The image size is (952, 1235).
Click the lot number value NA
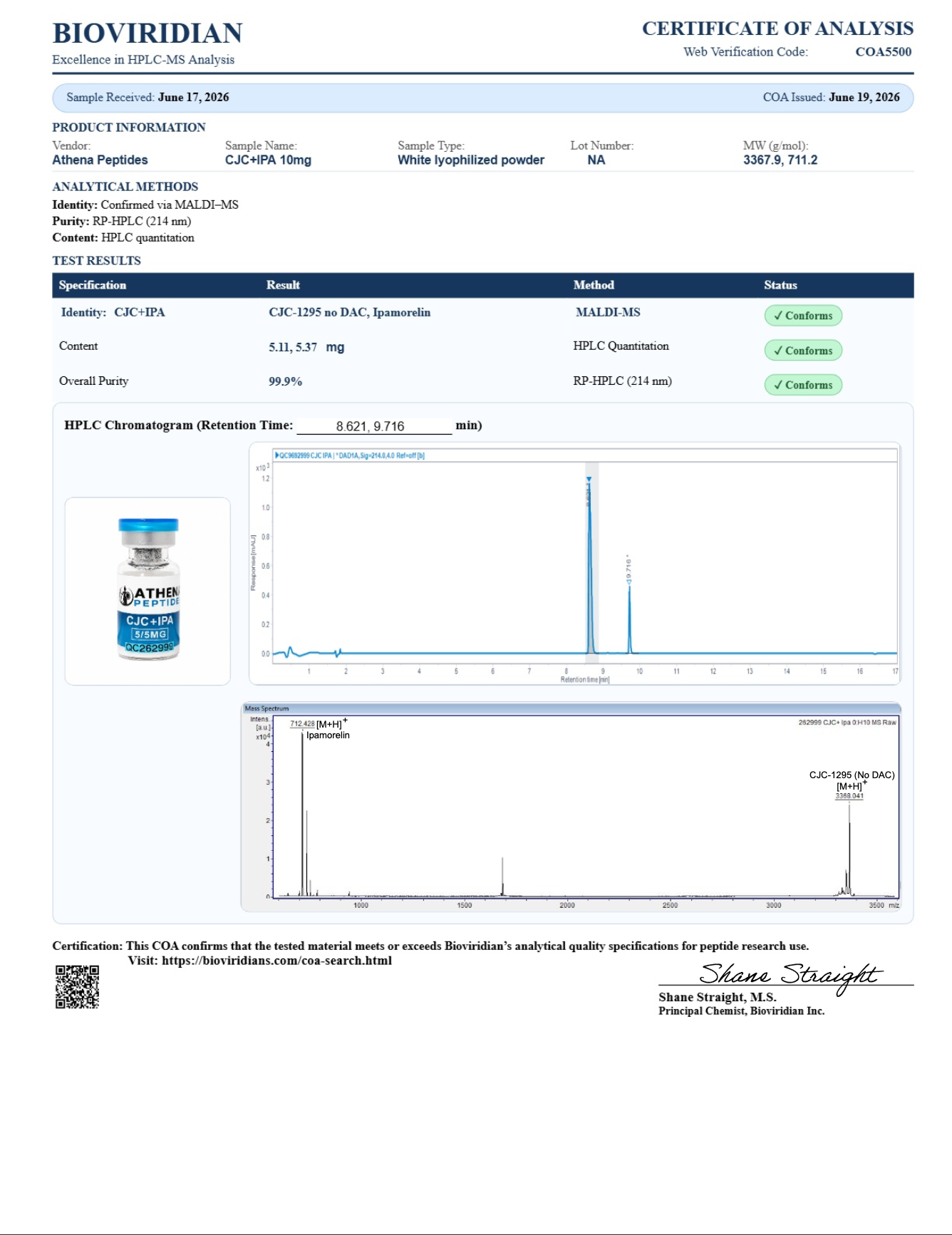point(596,160)
